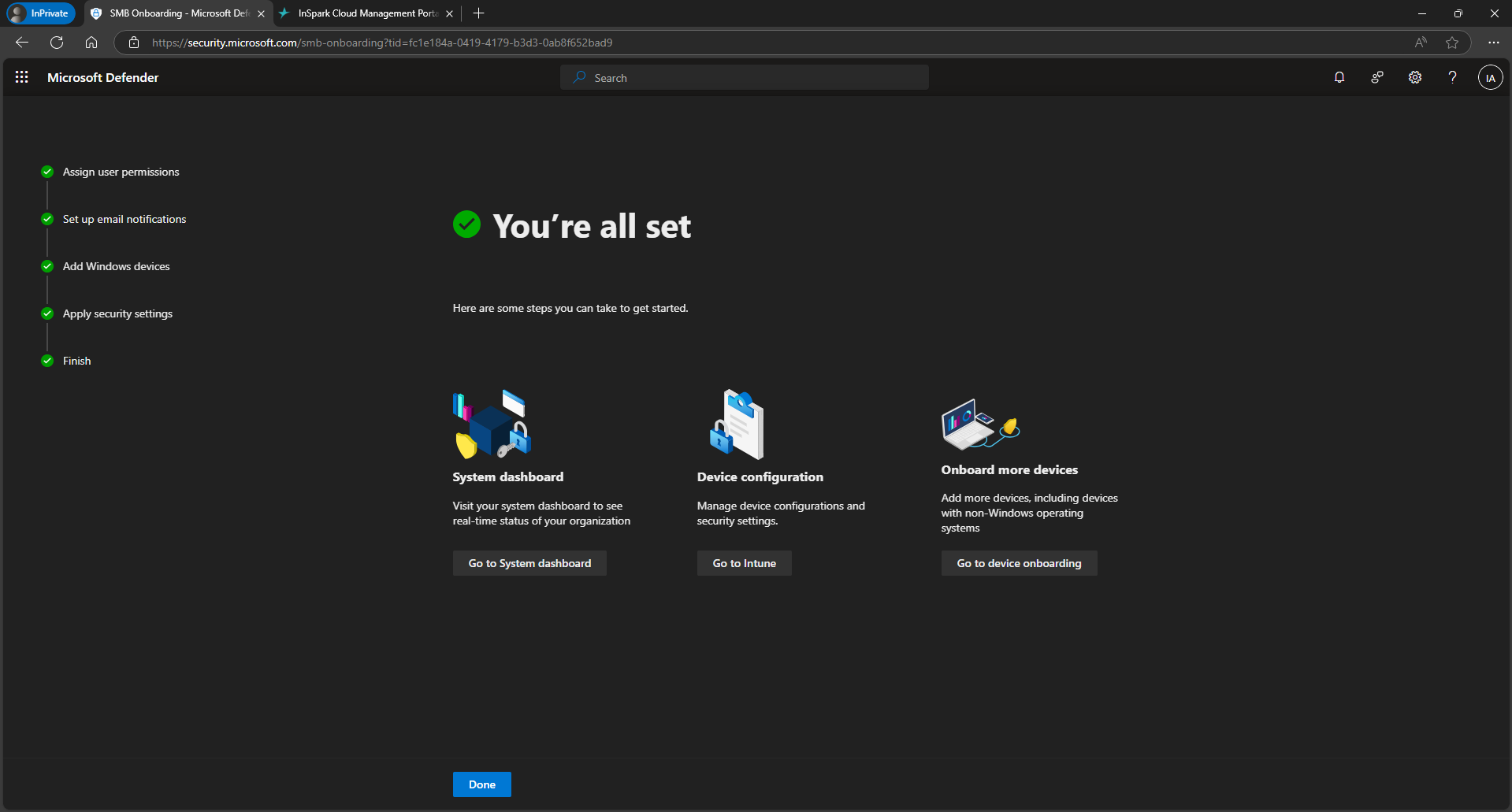The image size is (1512, 812).
Task: Select the Finish step
Action: click(x=77, y=361)
